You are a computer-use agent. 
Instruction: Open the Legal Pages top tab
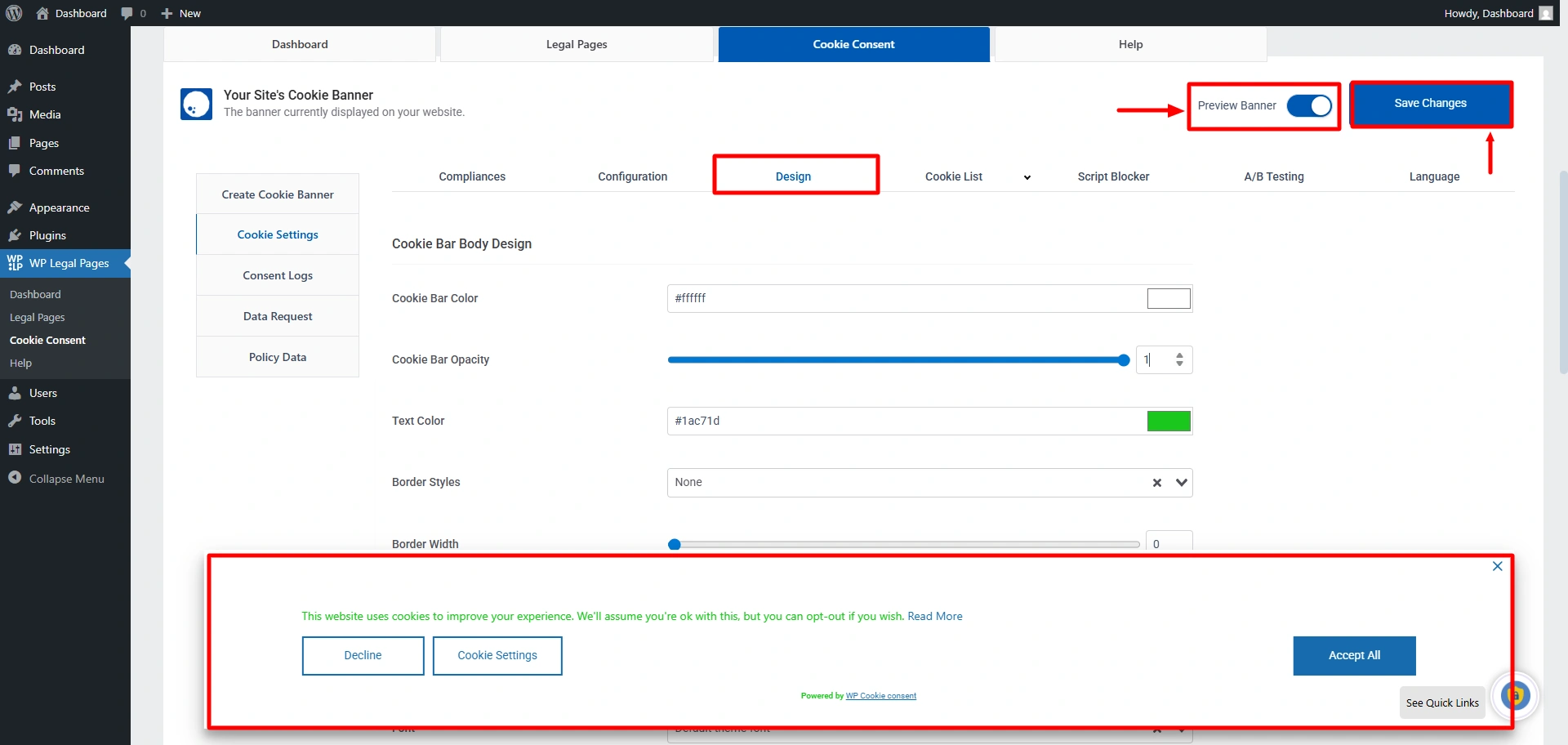pyautogui.click(x=577, y=44)
